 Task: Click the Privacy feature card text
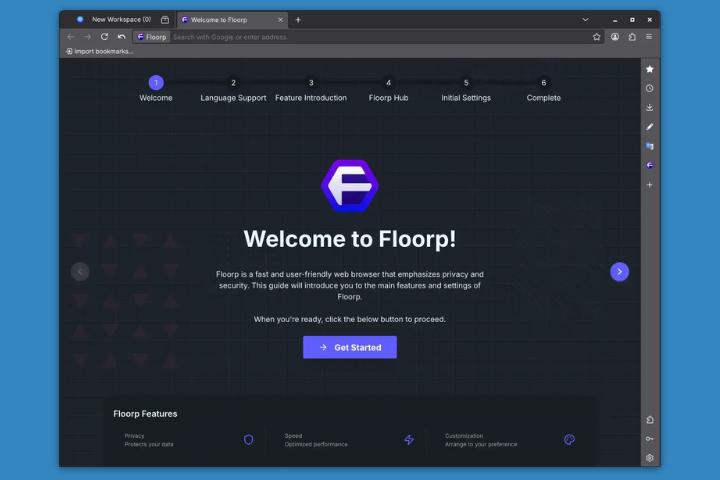(x=149, y=440)
